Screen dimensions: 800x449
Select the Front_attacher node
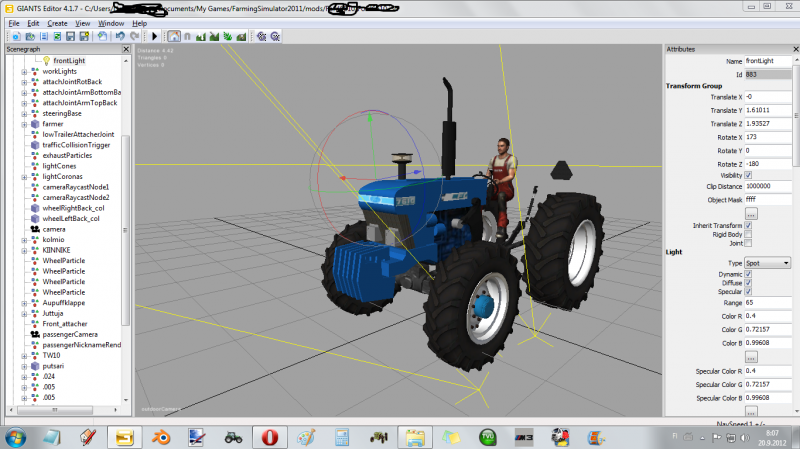click(x=65, y=323)
